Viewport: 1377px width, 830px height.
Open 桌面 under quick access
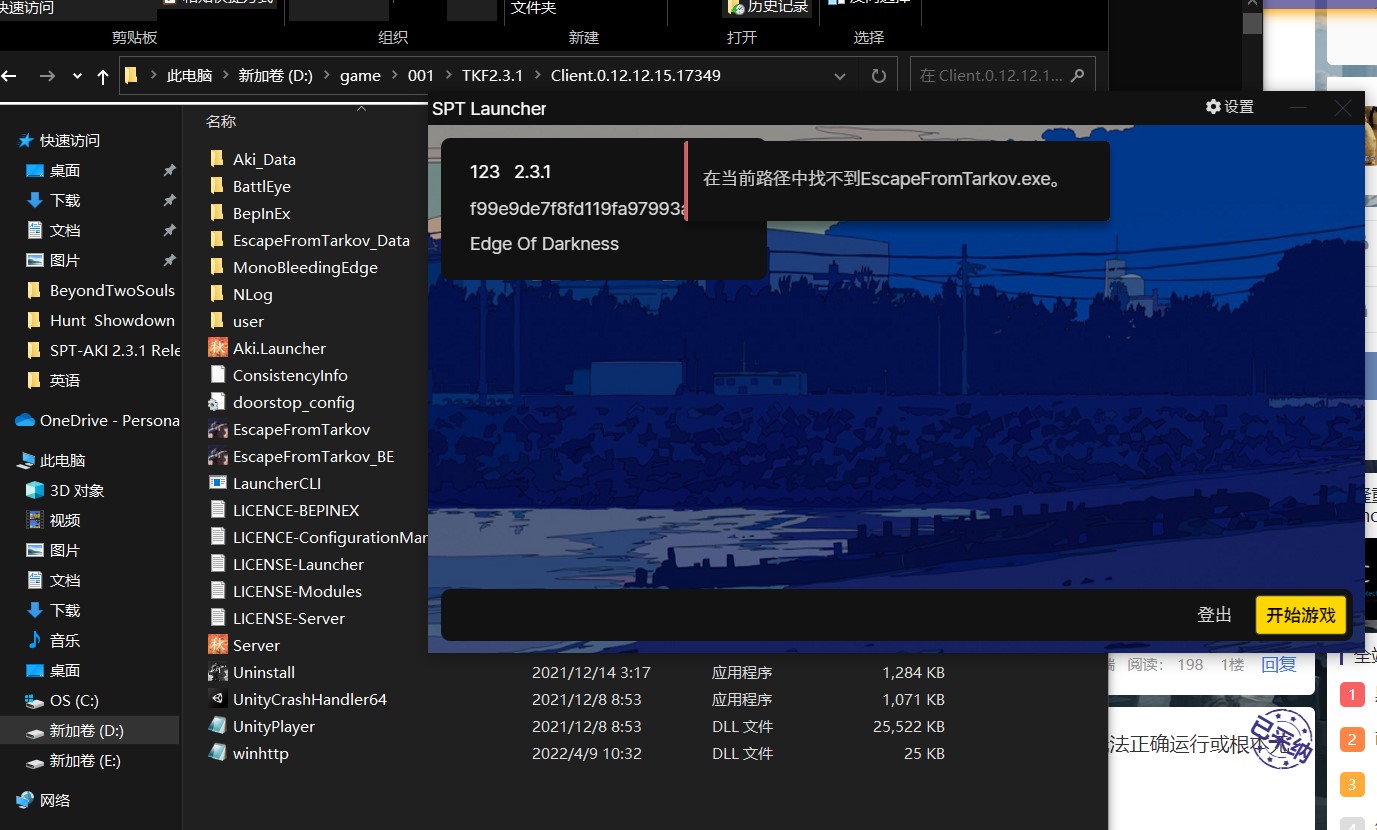[65, 170]
